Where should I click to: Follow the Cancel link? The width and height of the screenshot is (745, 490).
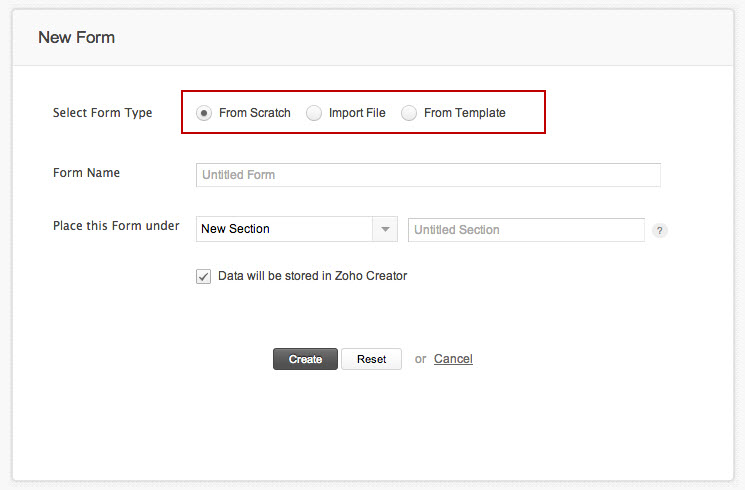click(453, 359)
